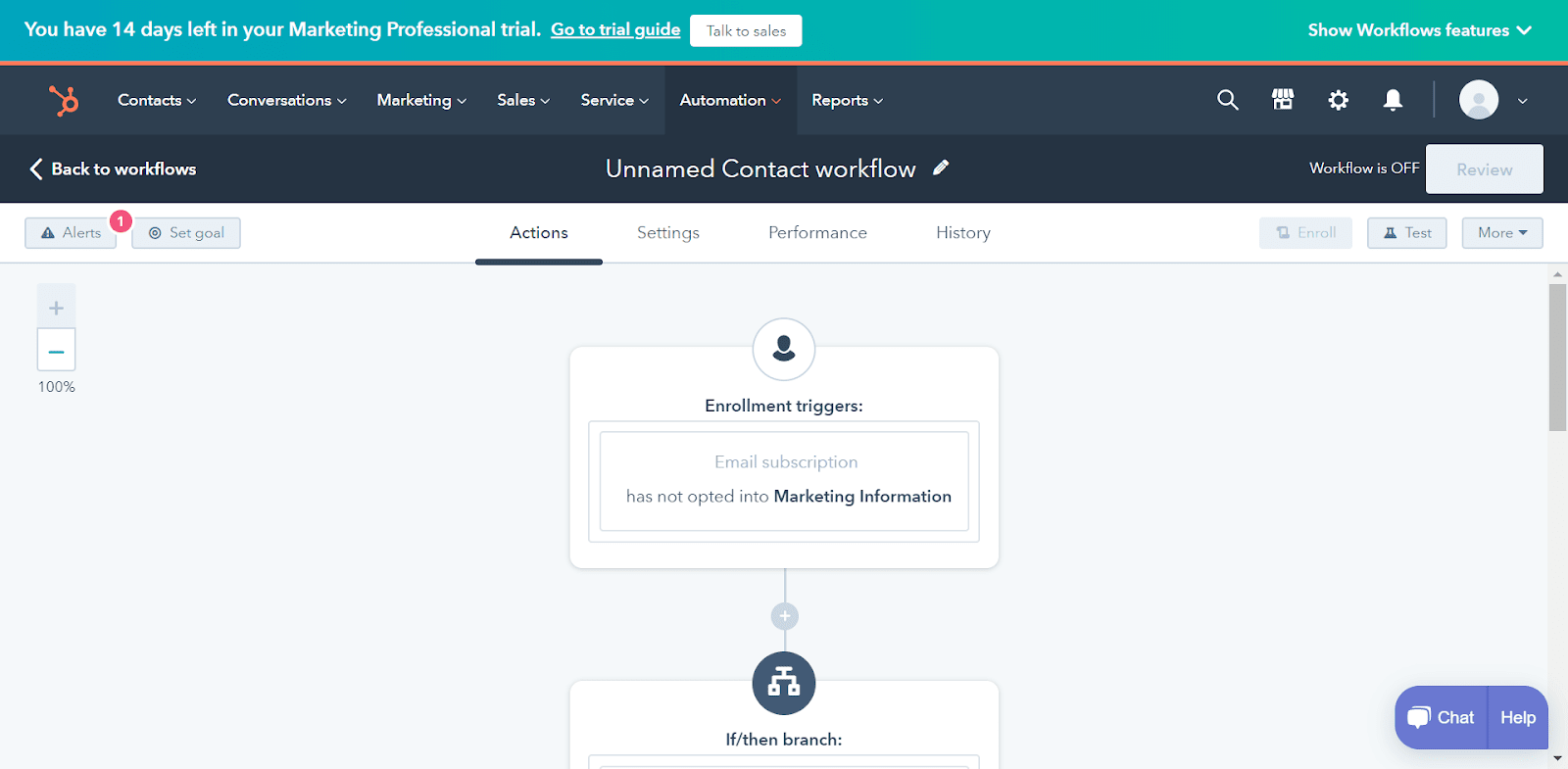Click the Workflow is OFF status text
The image size is (1568, 769).
tap(1364, 168)
